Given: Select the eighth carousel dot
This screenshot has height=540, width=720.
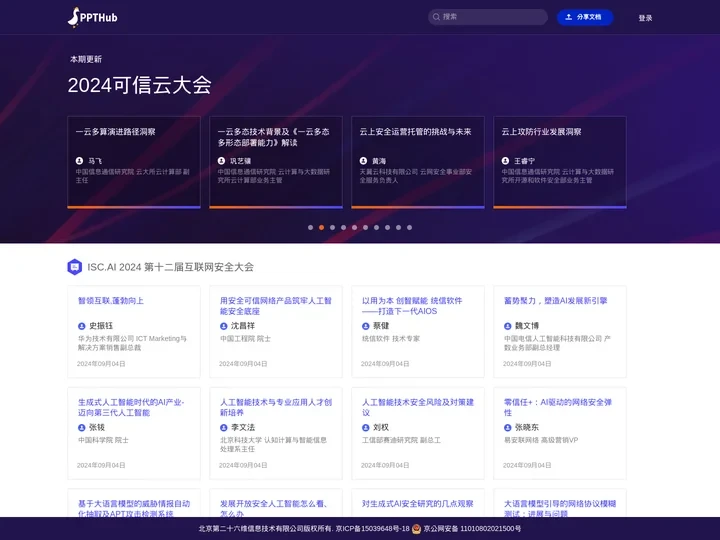Looking at the screenshot, I should [x=388, y=227].
